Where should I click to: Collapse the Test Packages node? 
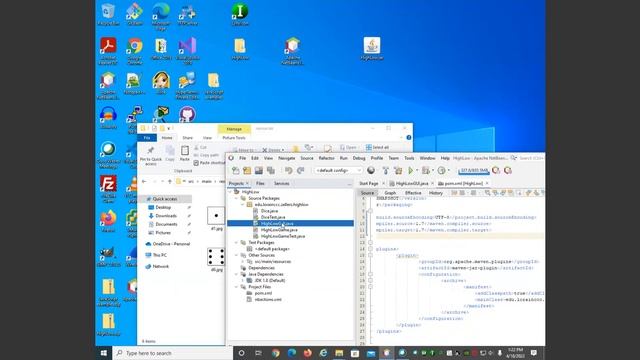[x=236, y=242]
